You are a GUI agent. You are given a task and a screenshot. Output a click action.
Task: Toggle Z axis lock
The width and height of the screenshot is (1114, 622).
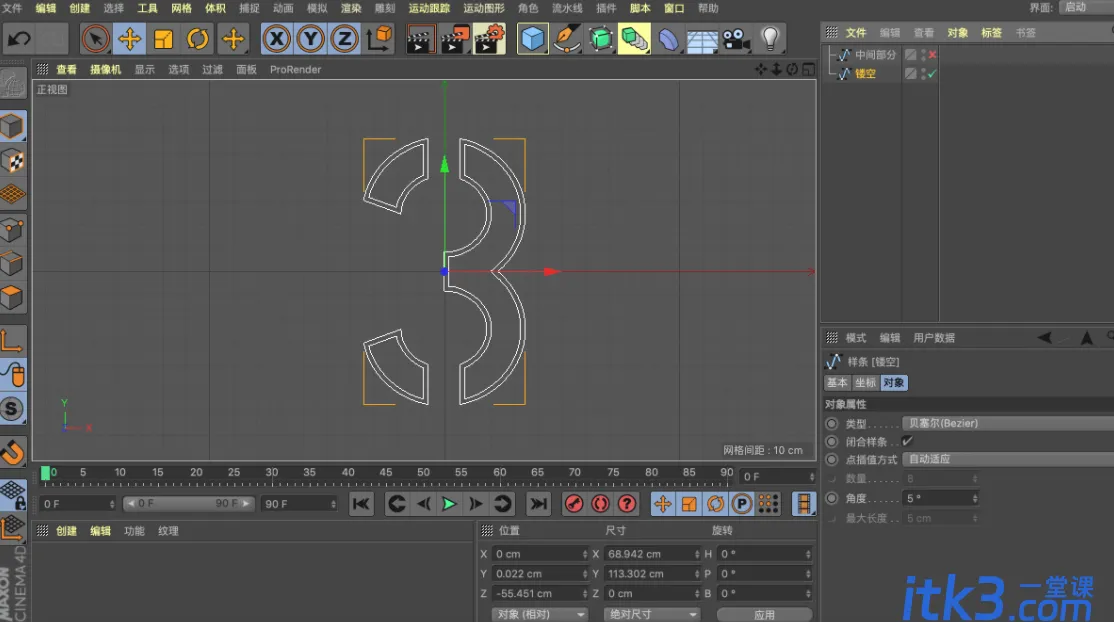click(x=345, y=38)
